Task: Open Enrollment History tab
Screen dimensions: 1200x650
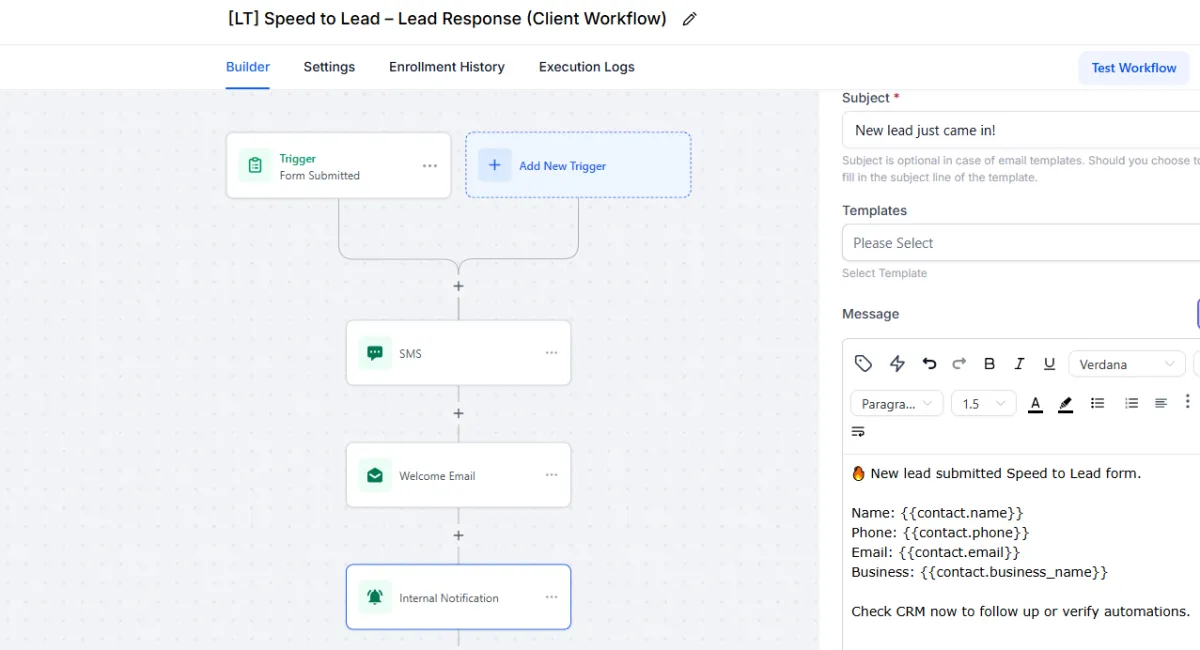Action: click(447, 67)
